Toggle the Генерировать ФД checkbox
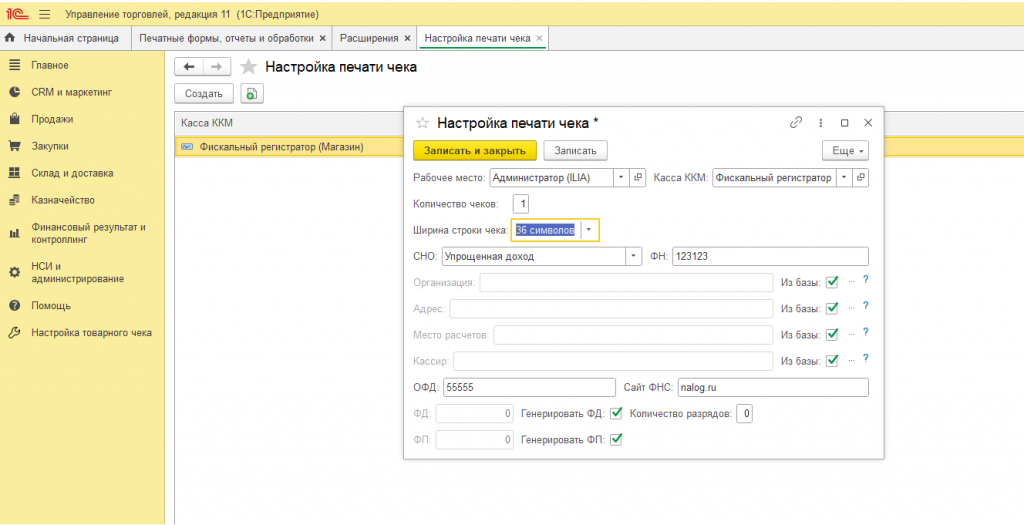This screenshot has height=525, width=1024. click(616, 413)
